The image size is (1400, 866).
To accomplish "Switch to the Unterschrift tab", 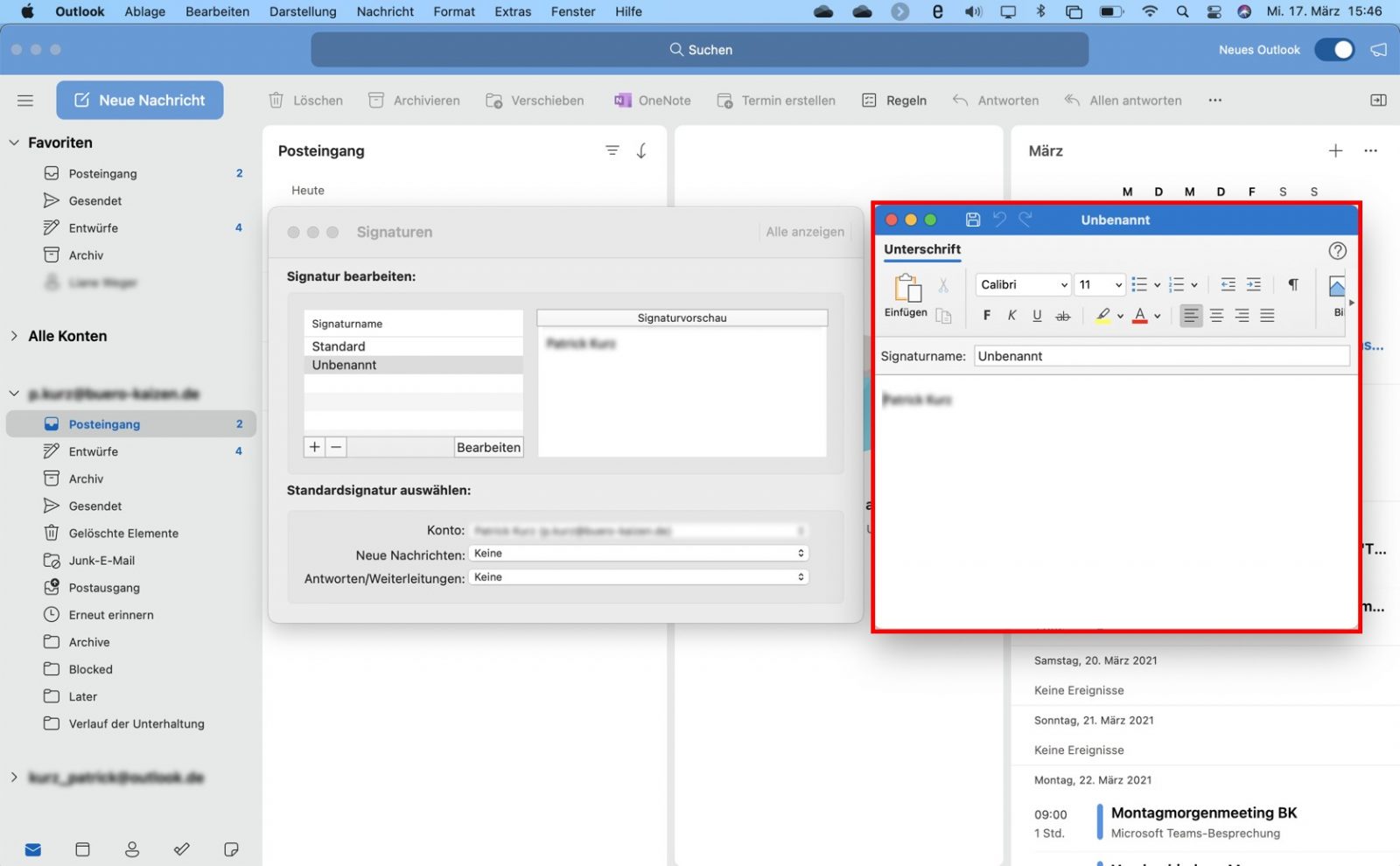I will click(x=921, y=250).
